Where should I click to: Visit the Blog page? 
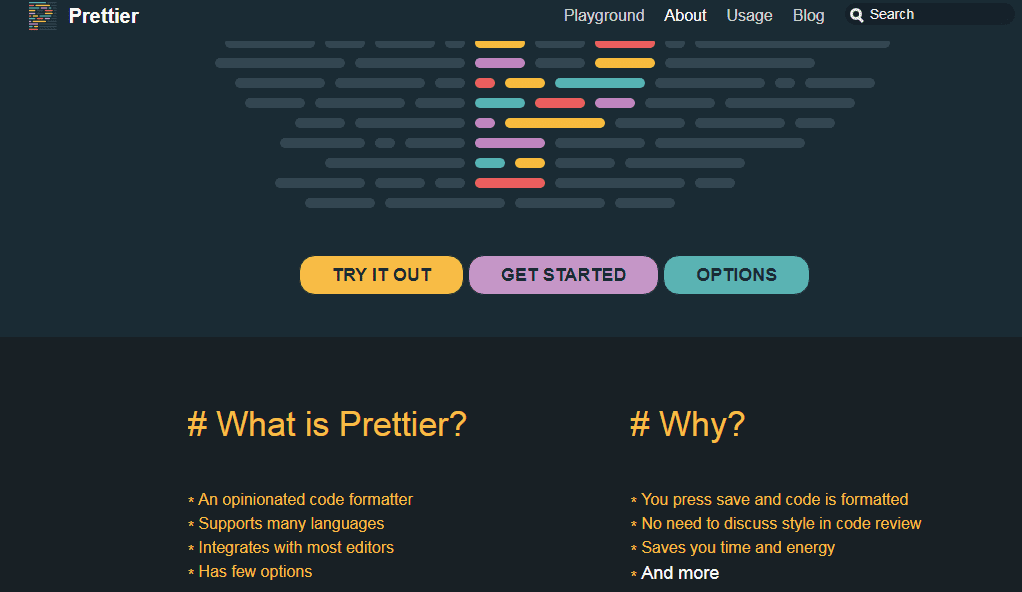coord(808,15)
